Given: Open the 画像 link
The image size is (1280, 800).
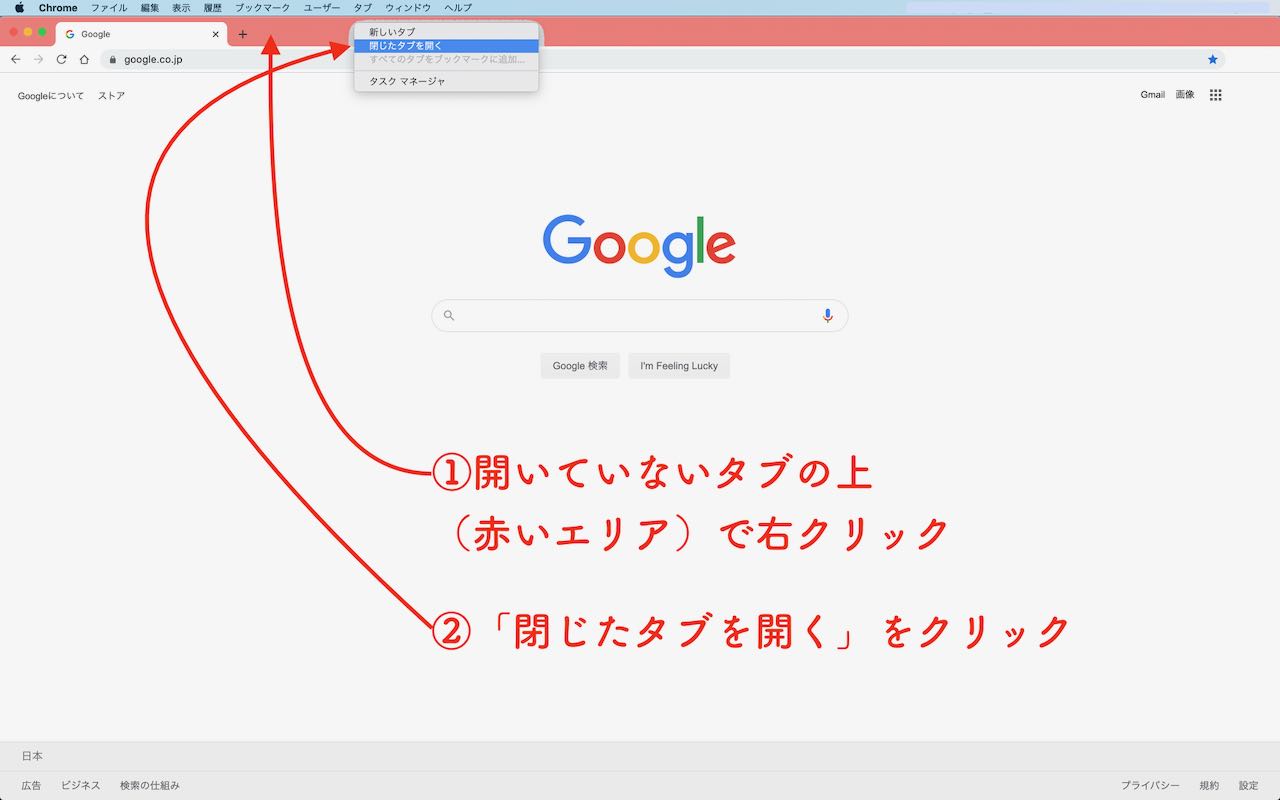Looking at the screenshot, I should (1185, 95).
